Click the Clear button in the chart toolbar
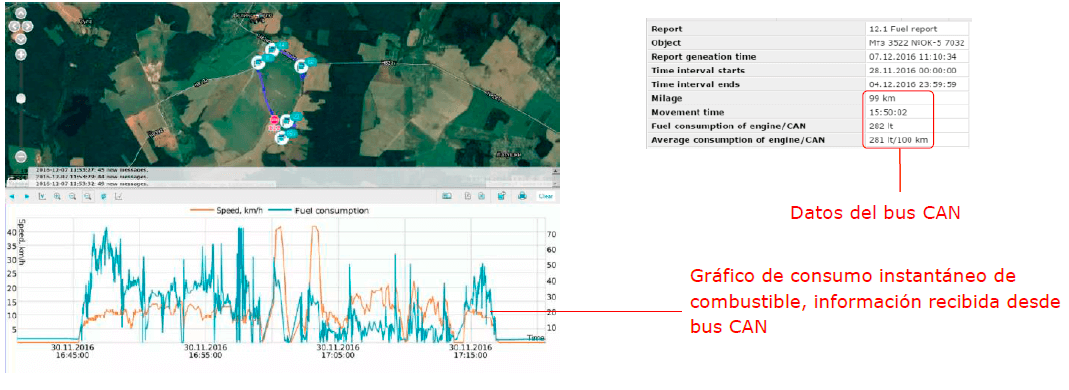 [x=546, y=196]
